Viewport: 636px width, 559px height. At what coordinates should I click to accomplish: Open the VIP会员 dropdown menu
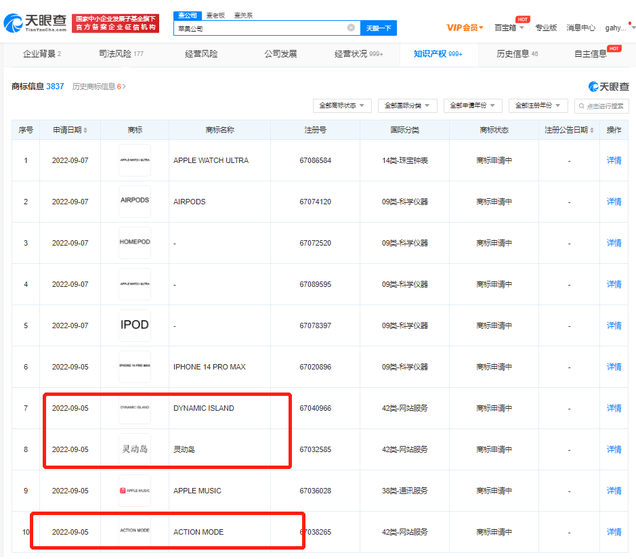point(465,28)
